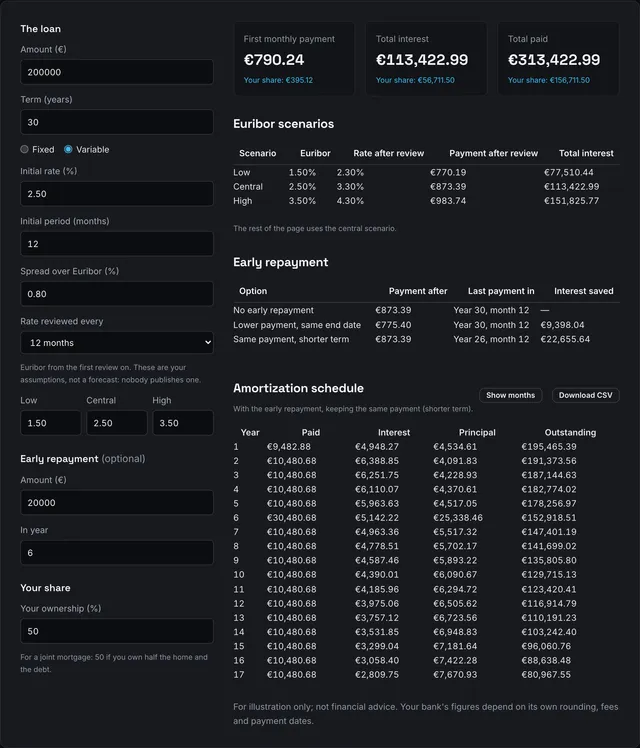Screen dimensions: 640x748
Task: Click the Outstanding value €129,715.13
Action: [549, 574]
